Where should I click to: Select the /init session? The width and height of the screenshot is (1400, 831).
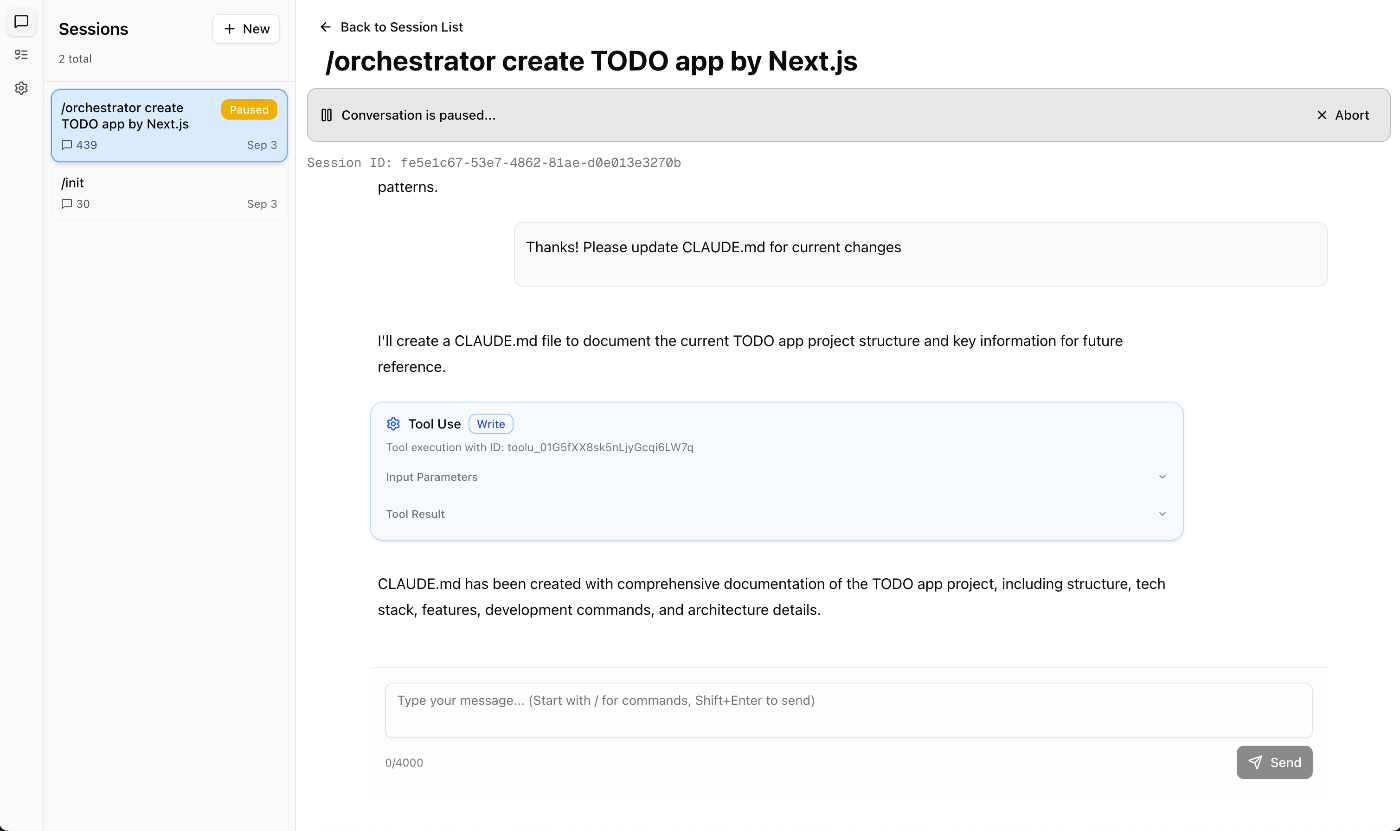pos(169,193)
